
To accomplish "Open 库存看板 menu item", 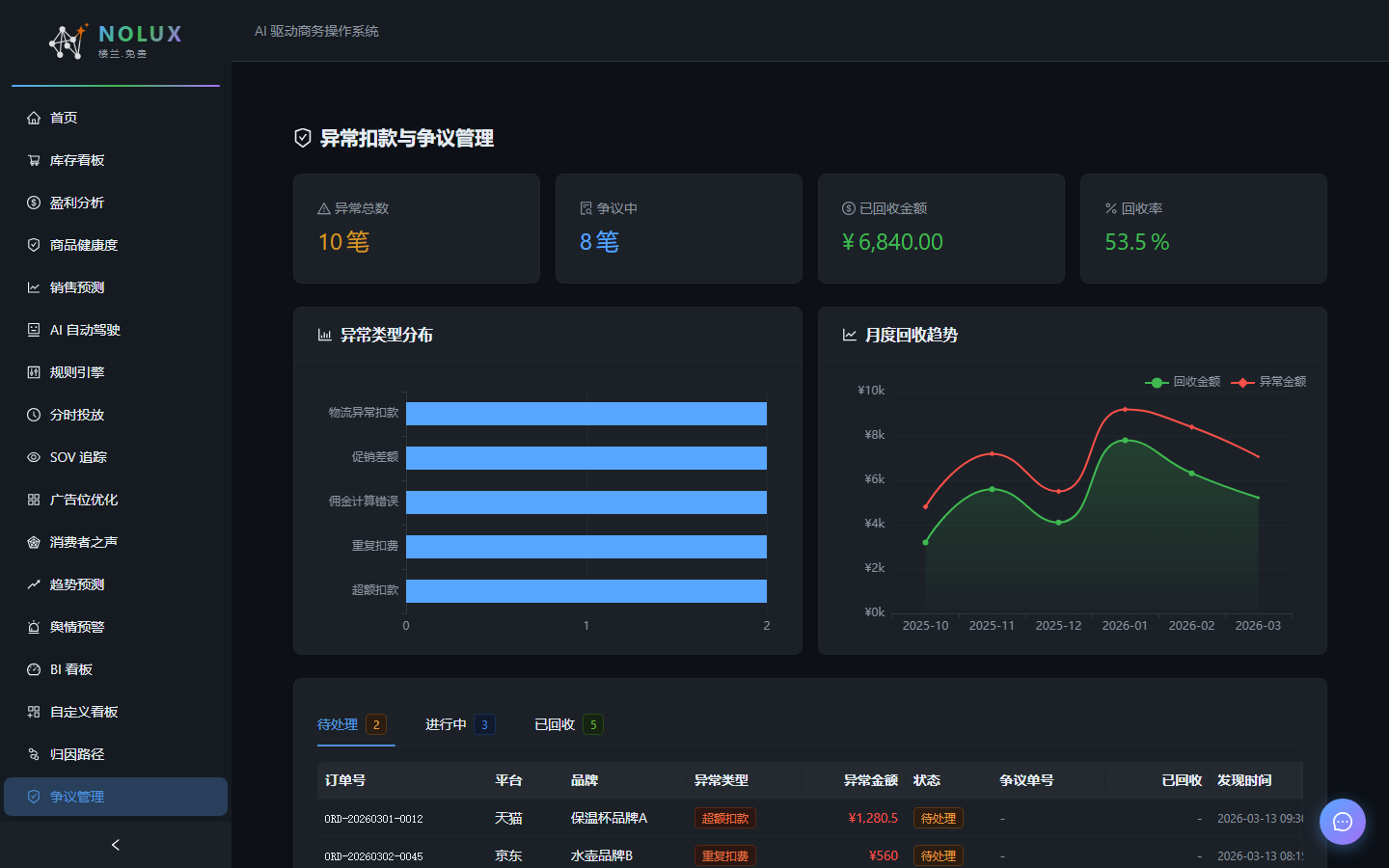I will pos(116,160).
